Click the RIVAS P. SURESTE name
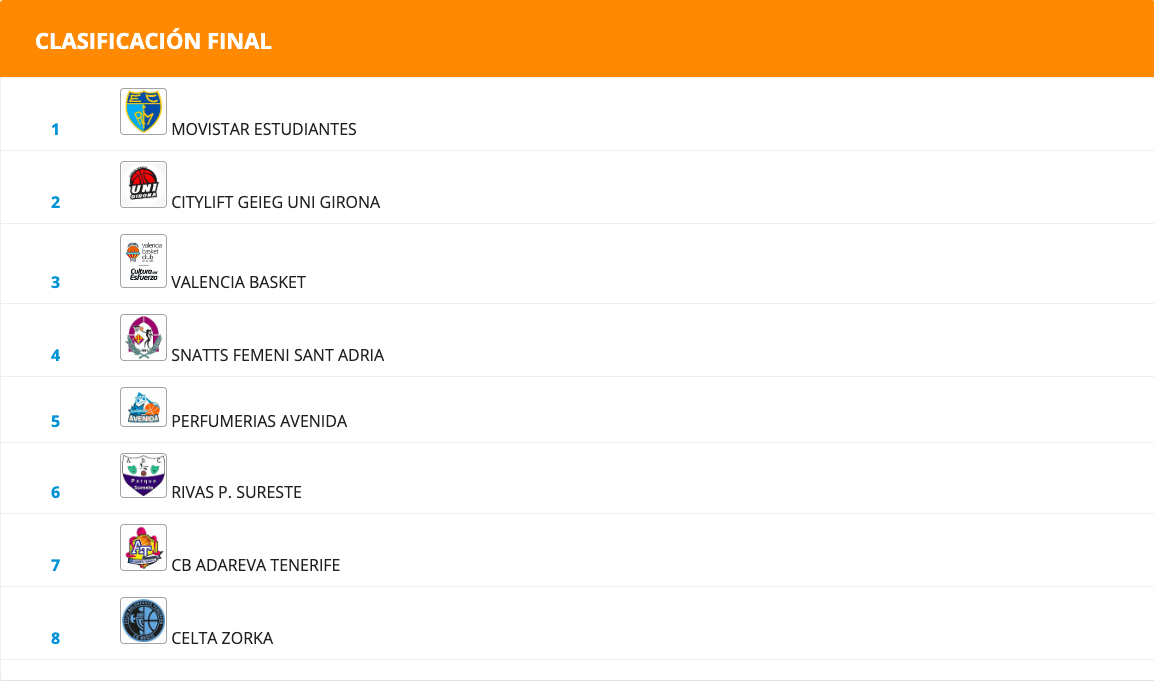The image size is (1154, 681). (x=237, y=492)
